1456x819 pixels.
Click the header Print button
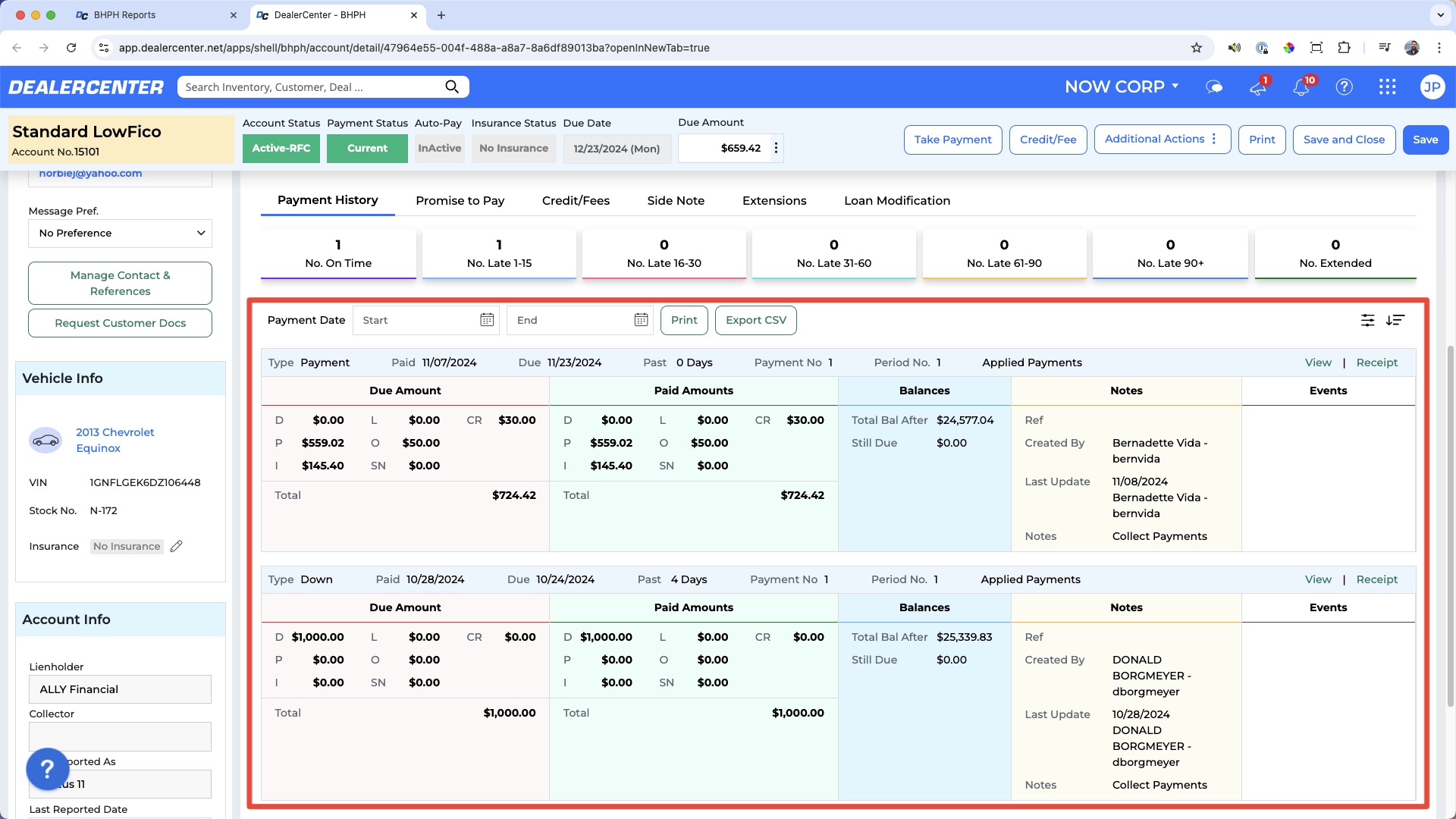1262,140
